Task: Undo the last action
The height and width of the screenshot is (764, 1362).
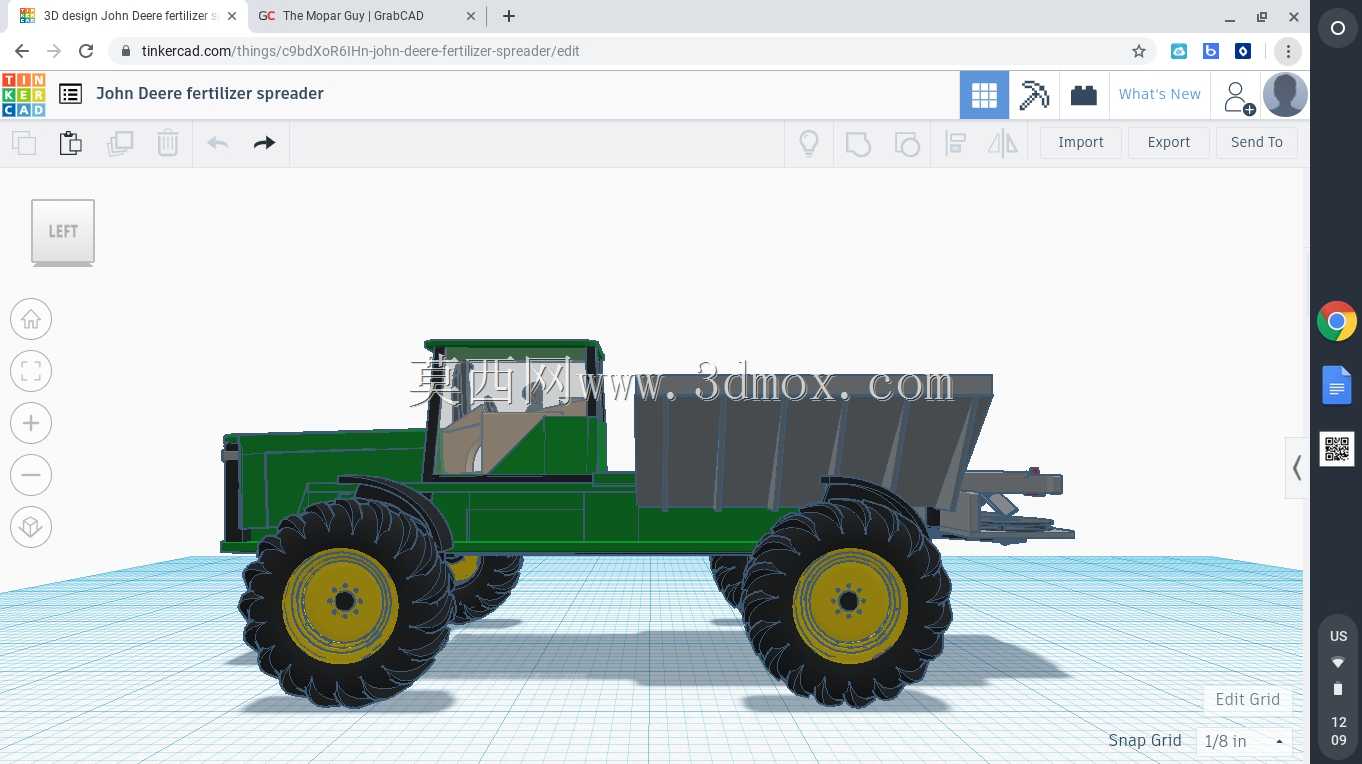Action: pyautogui.click(x=217, y=143)
